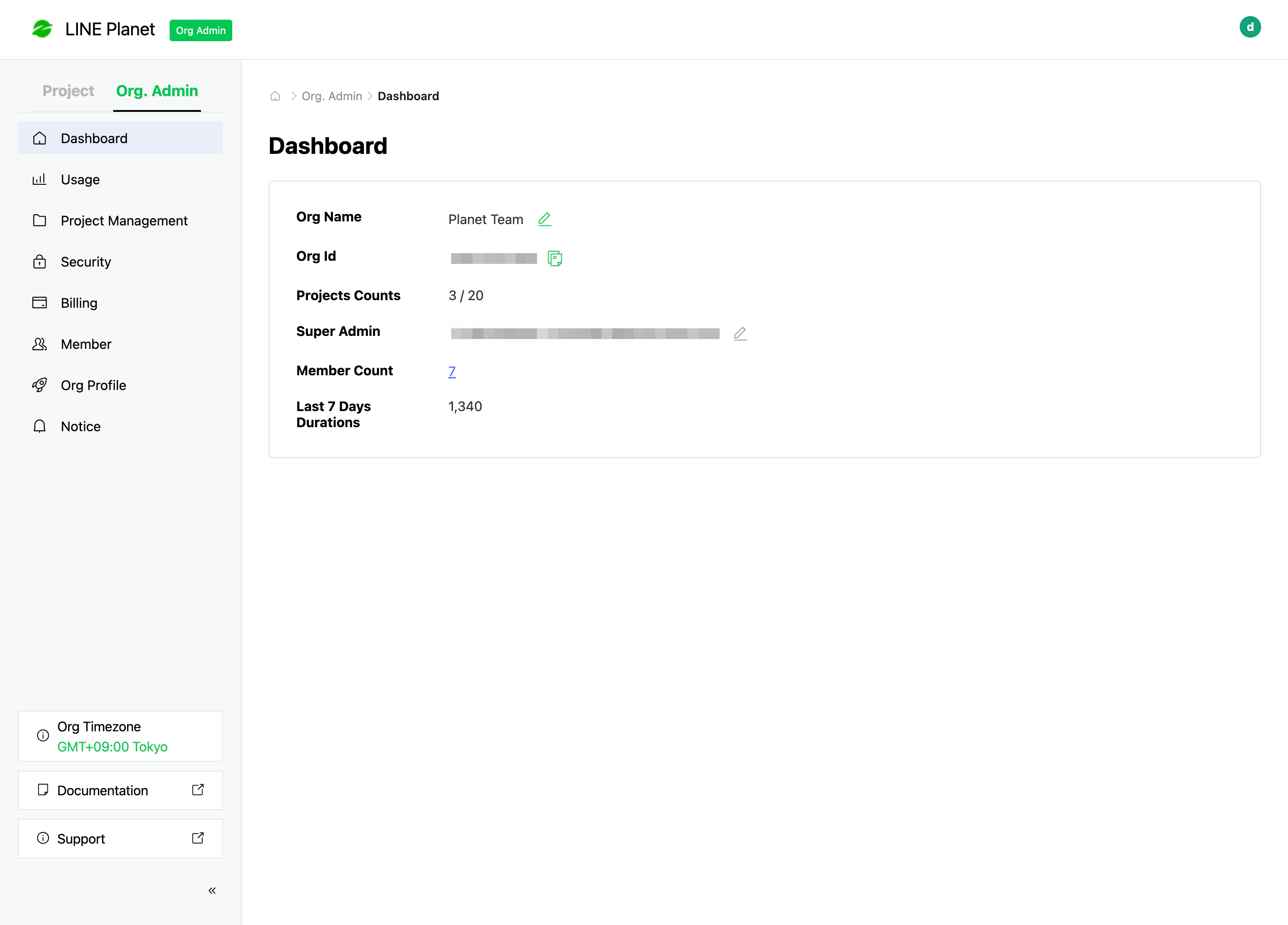Click the home icon in breadcrumb
This screenshot has height=925, width=1288.
(x=275, y=96)
